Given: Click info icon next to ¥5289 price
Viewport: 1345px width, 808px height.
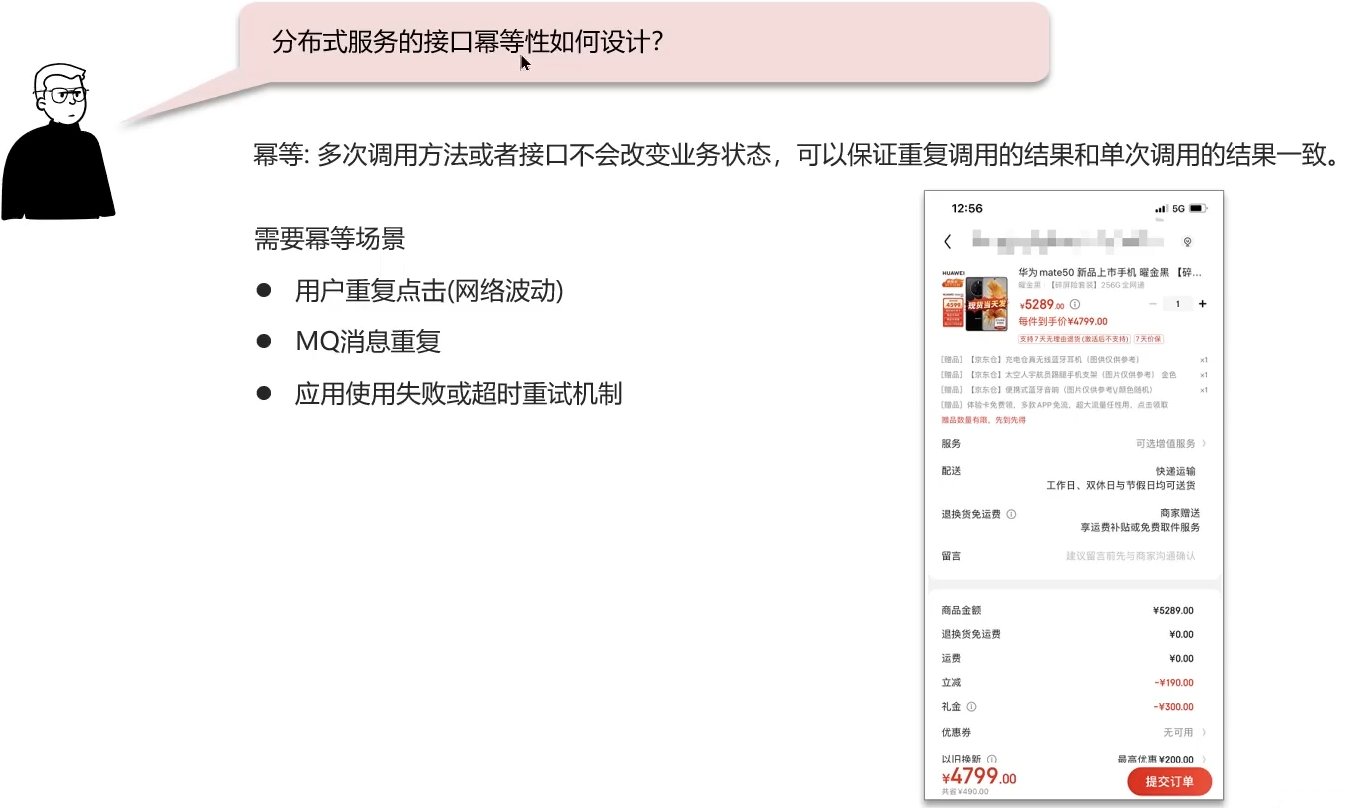Looking at the screenshot, I should point(1075,305).
